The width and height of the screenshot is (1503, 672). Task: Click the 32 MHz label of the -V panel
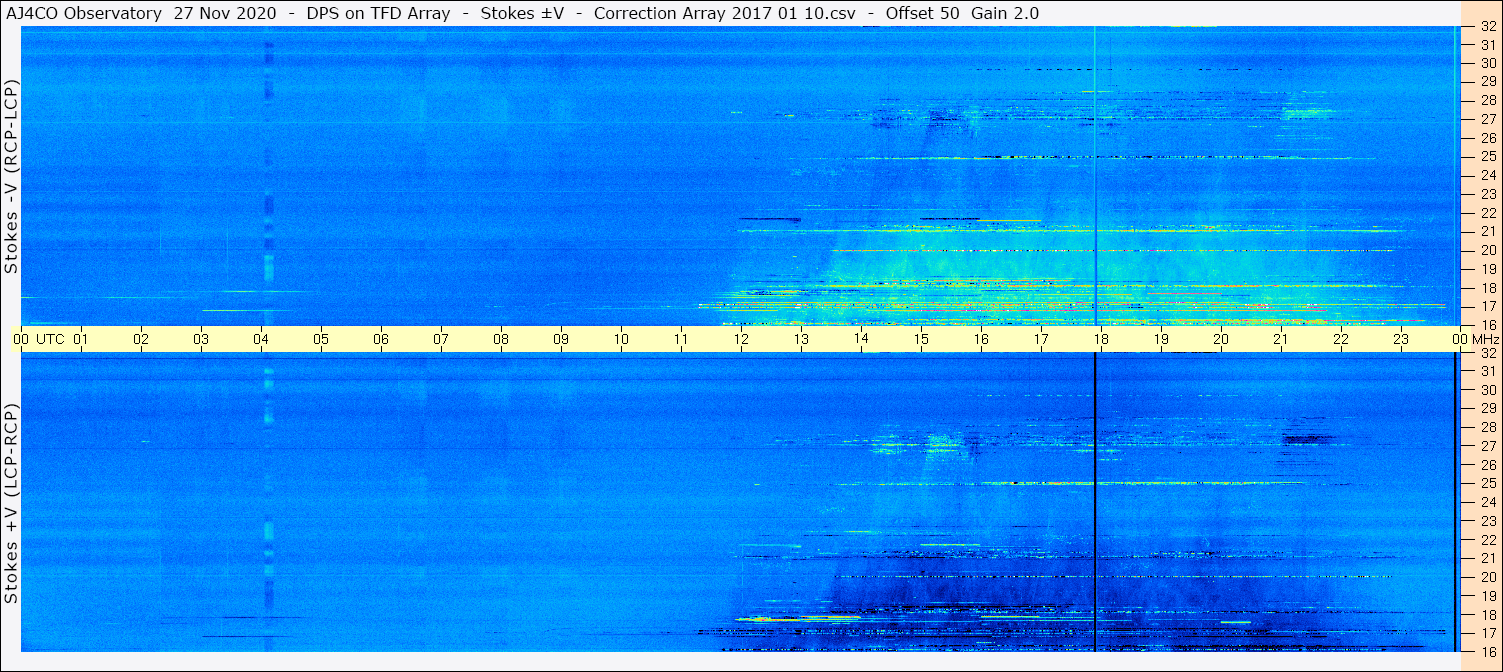pyautogui.click(x=1487, y=27)
